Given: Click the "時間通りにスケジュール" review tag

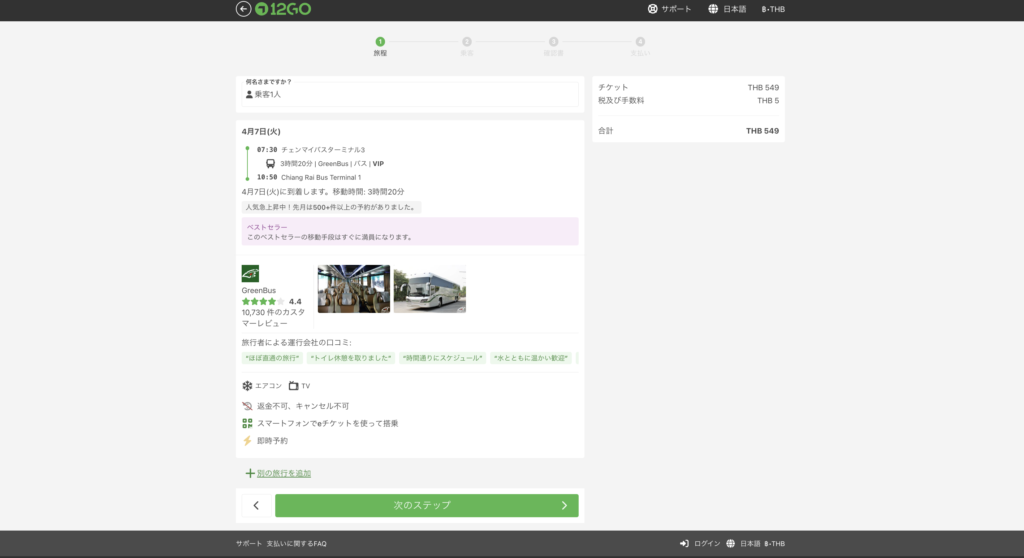Looking at the screenshot, I should [443, 358].
